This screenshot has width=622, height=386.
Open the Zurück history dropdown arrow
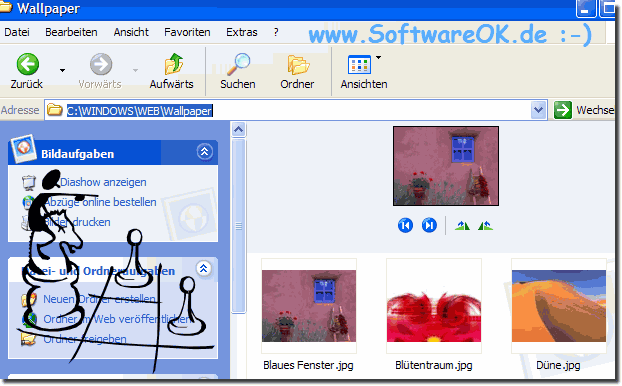pos(62,71)
